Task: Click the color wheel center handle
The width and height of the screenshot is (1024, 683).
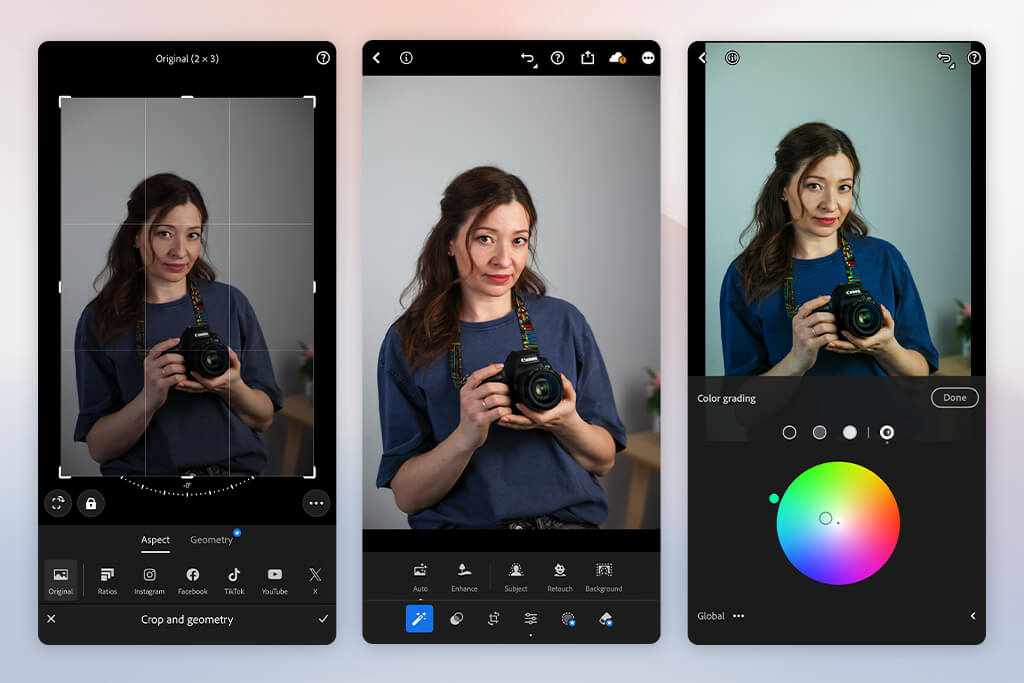Action: click(x=825, y=518)
